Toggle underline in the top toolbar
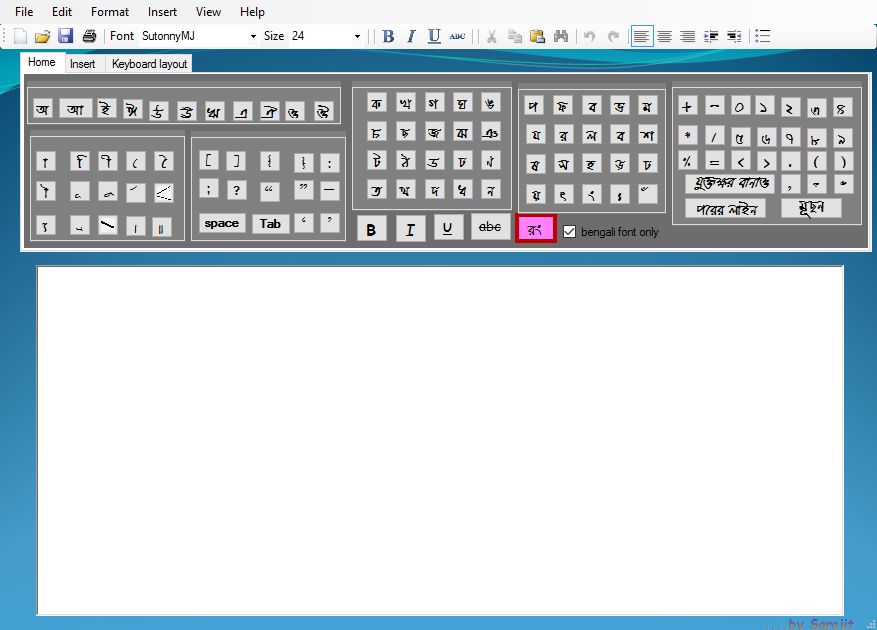Viewport: 877px width, 630px height. 434,36
